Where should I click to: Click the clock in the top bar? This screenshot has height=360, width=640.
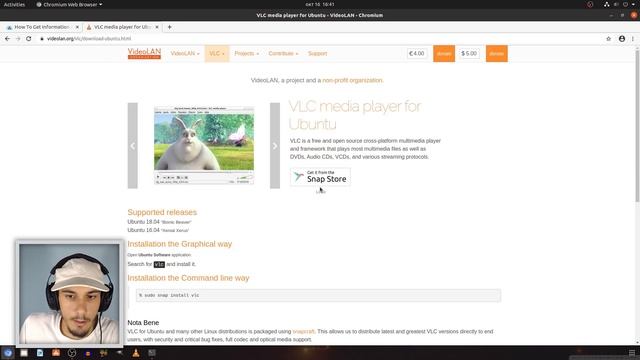(320, 4)
